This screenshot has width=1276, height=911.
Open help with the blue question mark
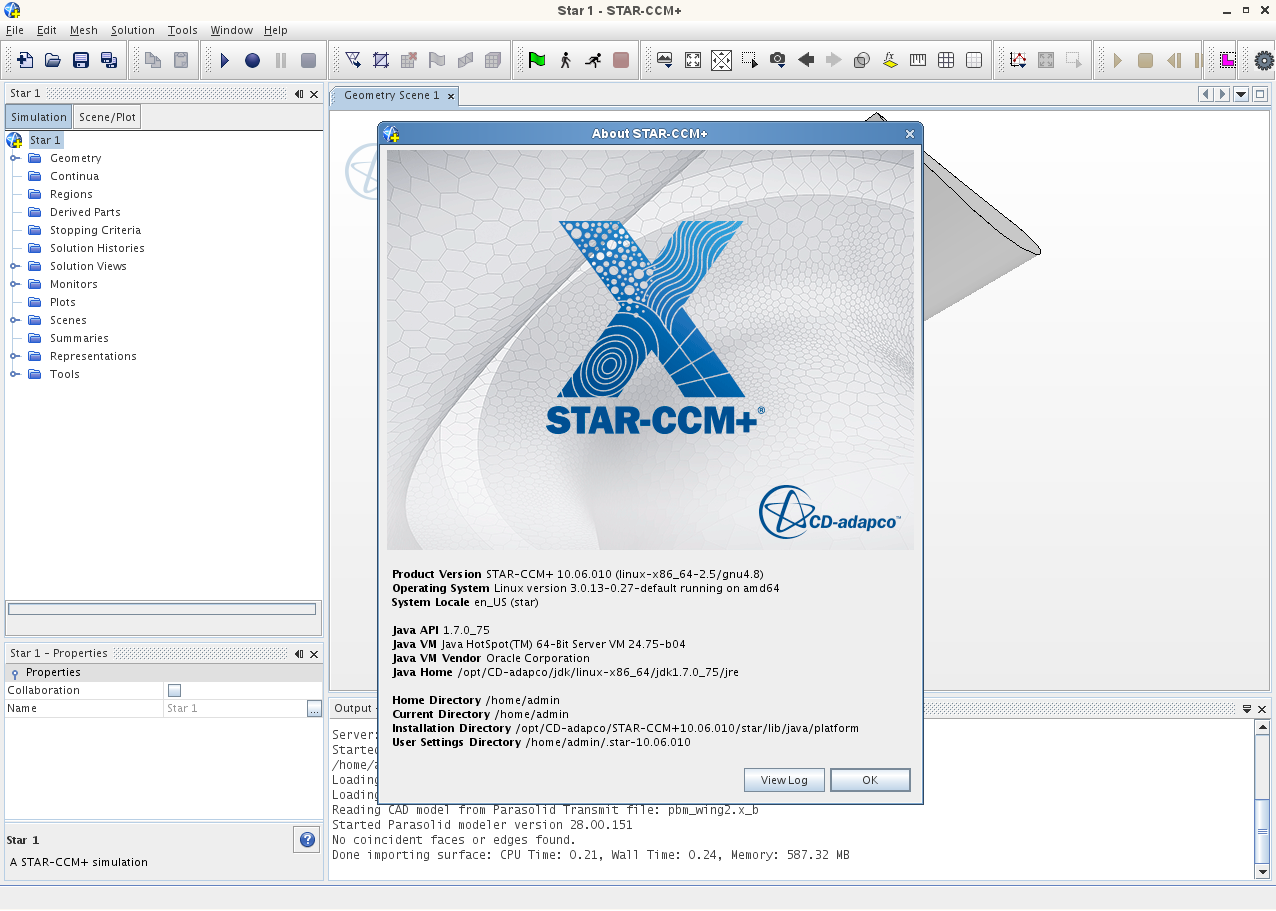[307, 840]
